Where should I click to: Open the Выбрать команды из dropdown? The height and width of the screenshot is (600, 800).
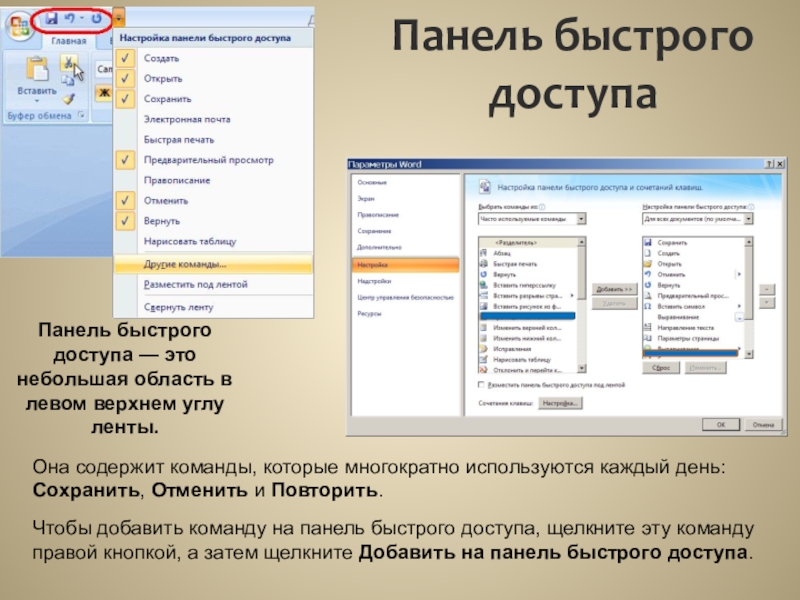pos(532,219)
